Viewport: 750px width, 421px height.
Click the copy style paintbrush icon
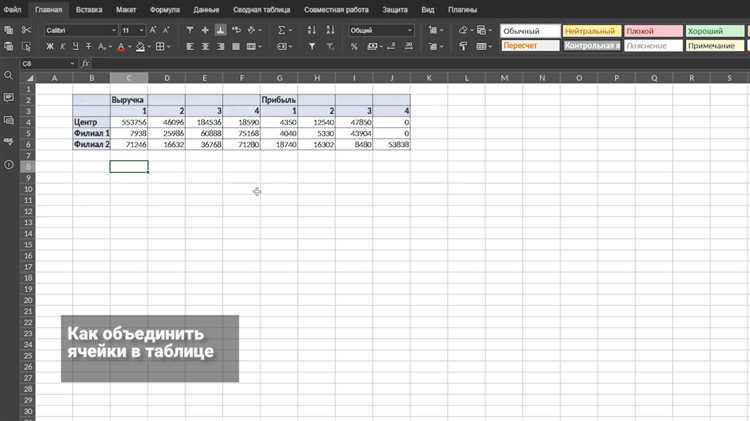[463, 46]
